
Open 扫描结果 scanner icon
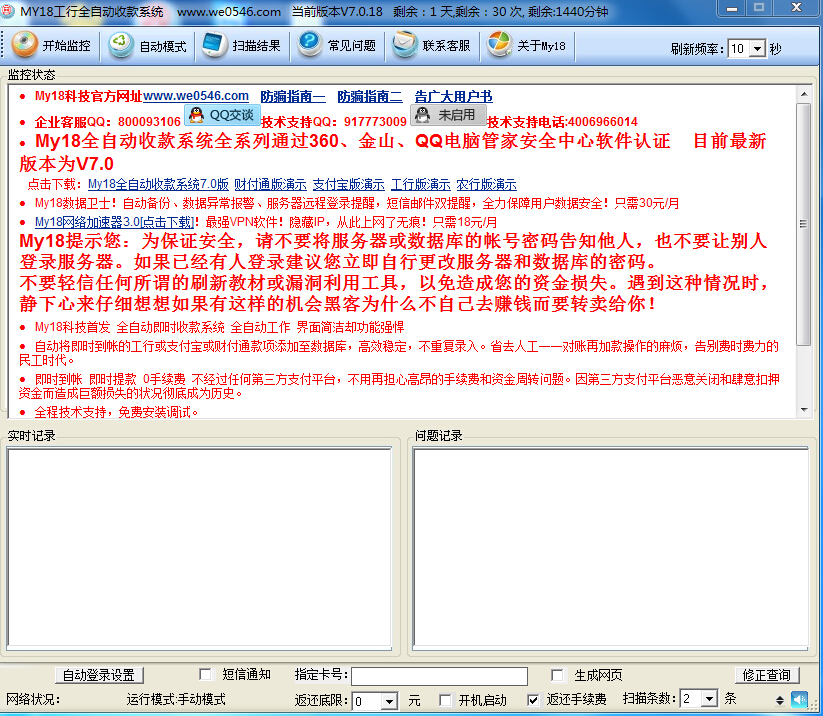pos(214,45)
